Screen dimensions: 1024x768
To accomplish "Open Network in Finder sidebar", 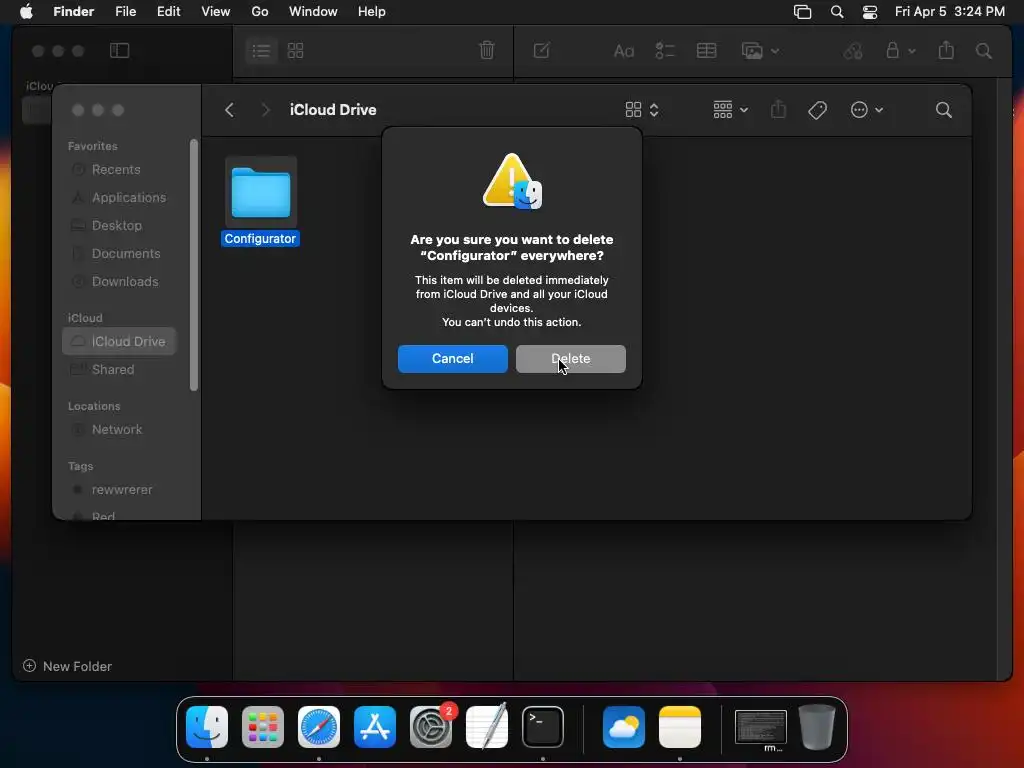I will [116, 430].
